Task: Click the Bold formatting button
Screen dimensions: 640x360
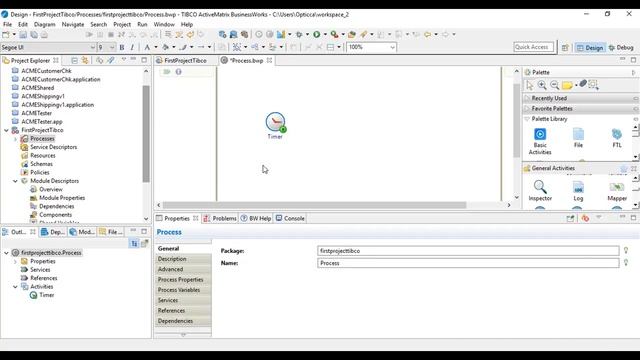Action: click(122, 47)
